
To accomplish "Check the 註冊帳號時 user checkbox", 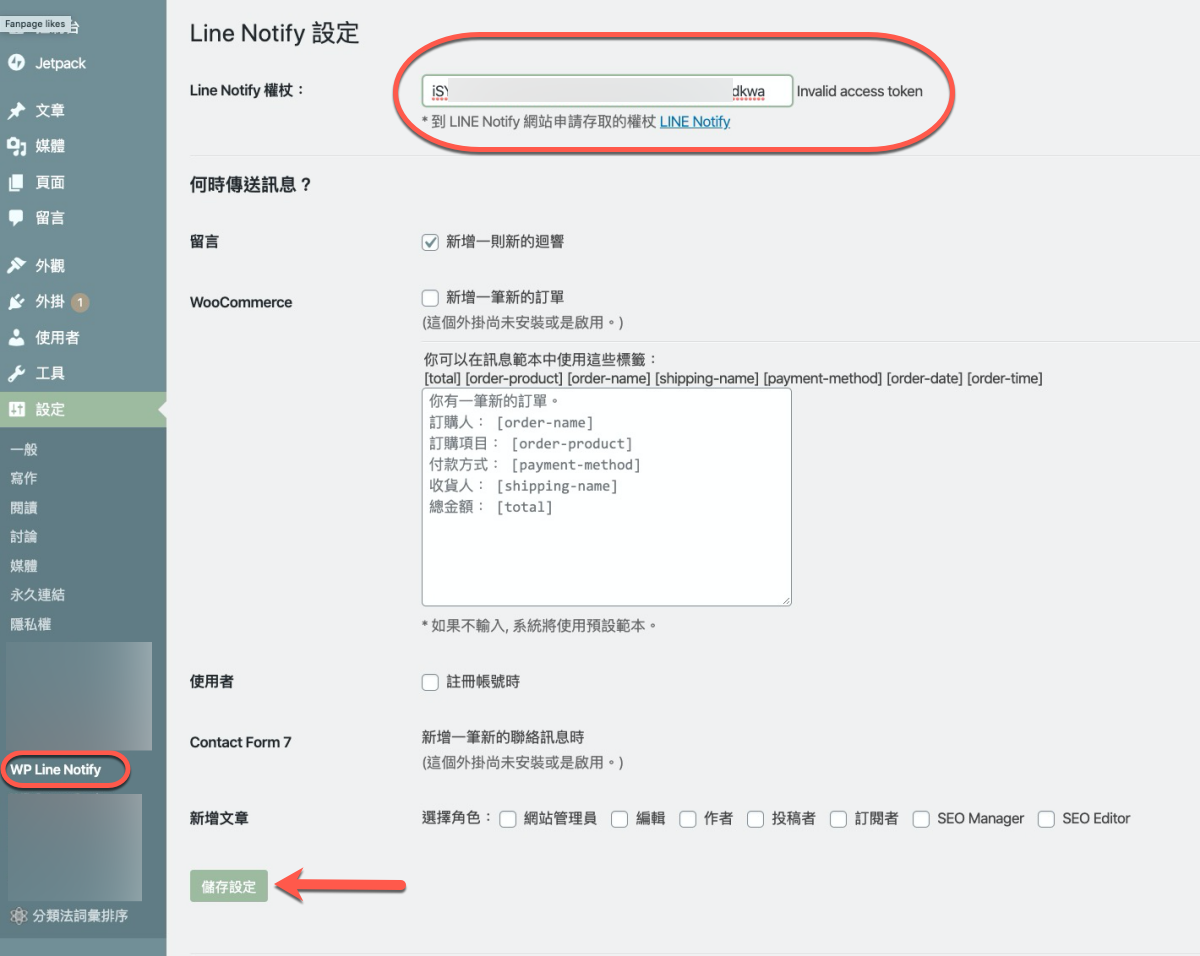I will (430, 682).
